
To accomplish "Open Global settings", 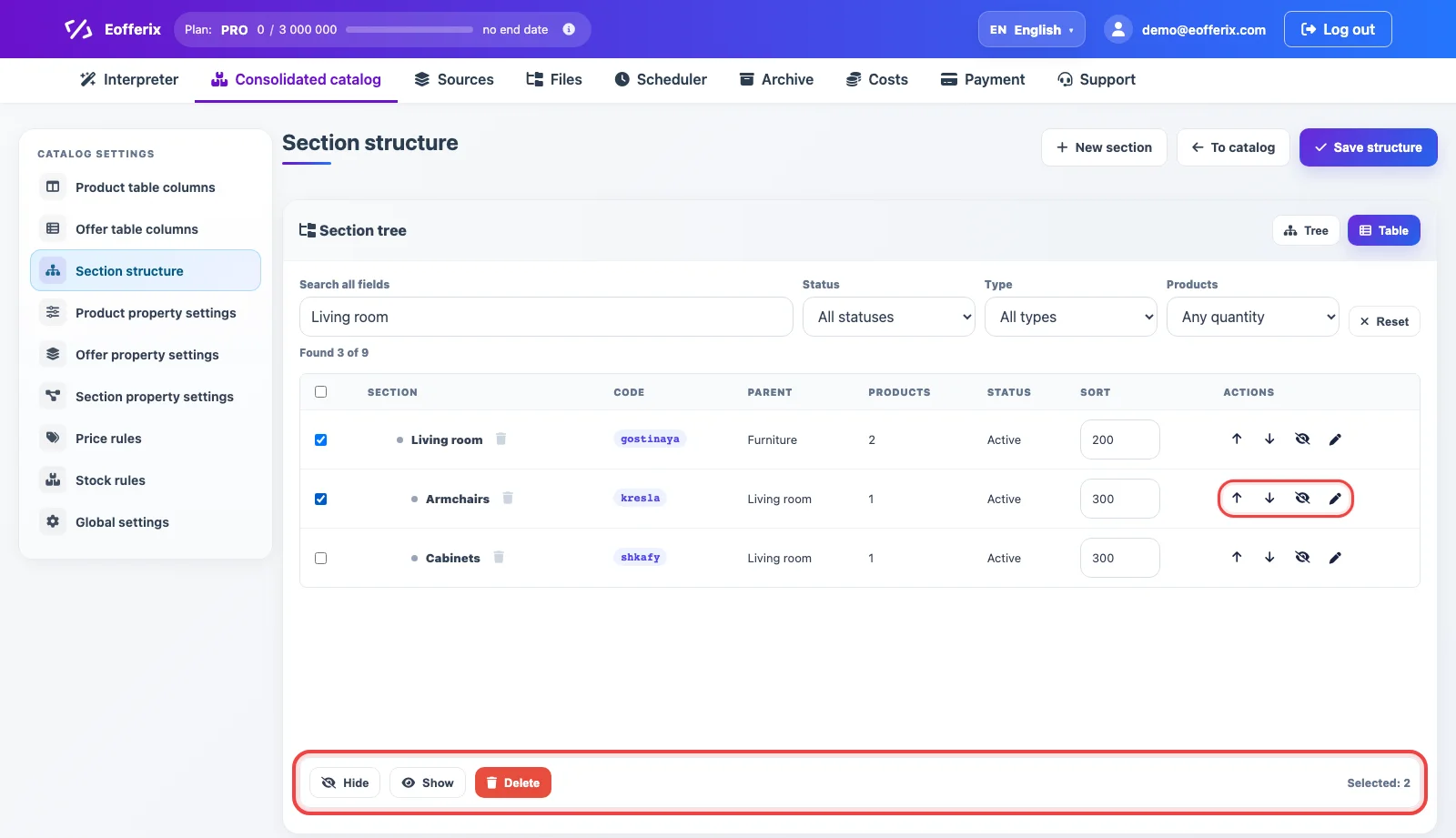I will (x=146, y=521).
